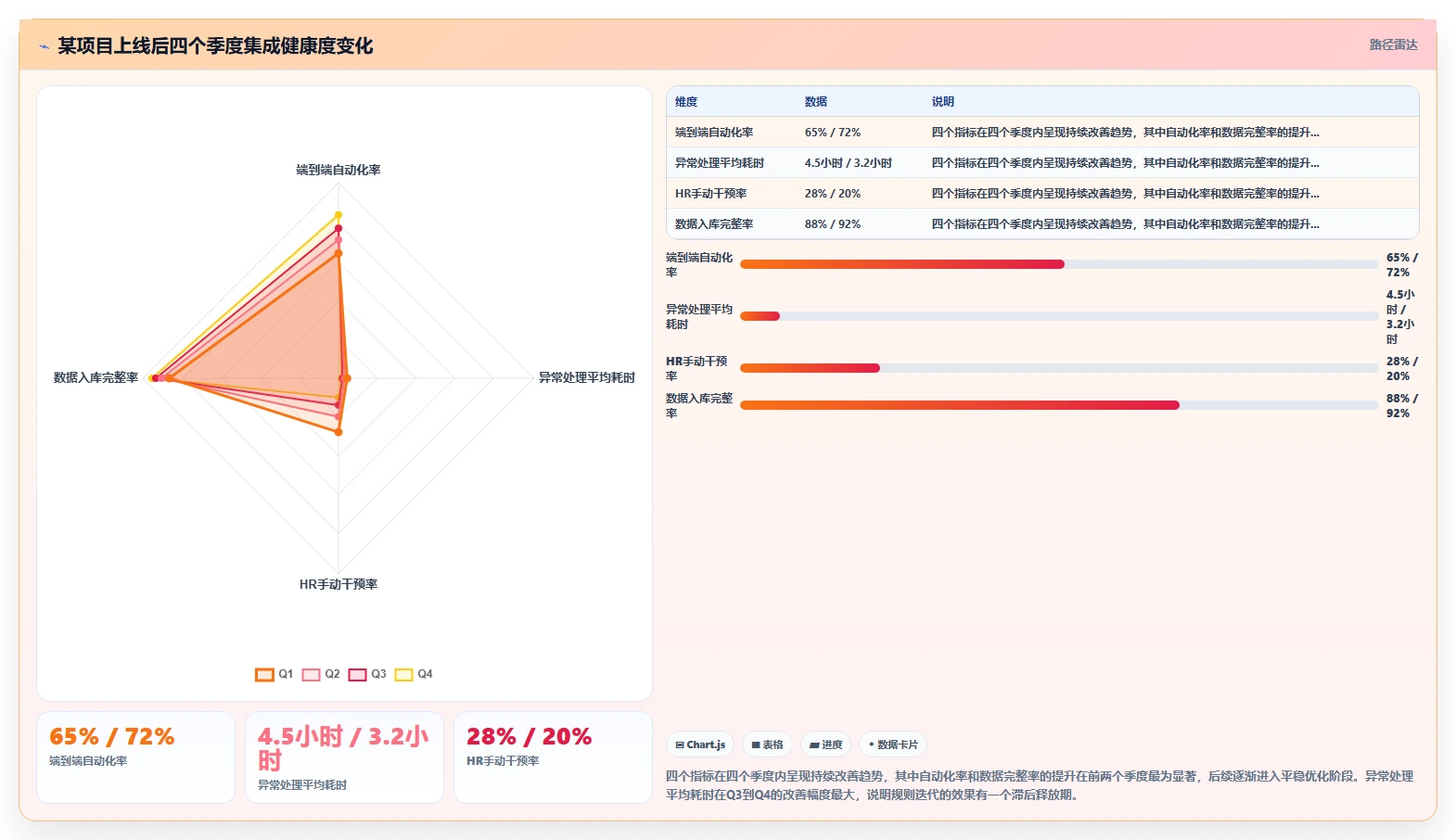This screenshot has width=1456, height=840.
Task: Click the 数据入库完整率 progress bar
Action: (x=1059, y=405)
